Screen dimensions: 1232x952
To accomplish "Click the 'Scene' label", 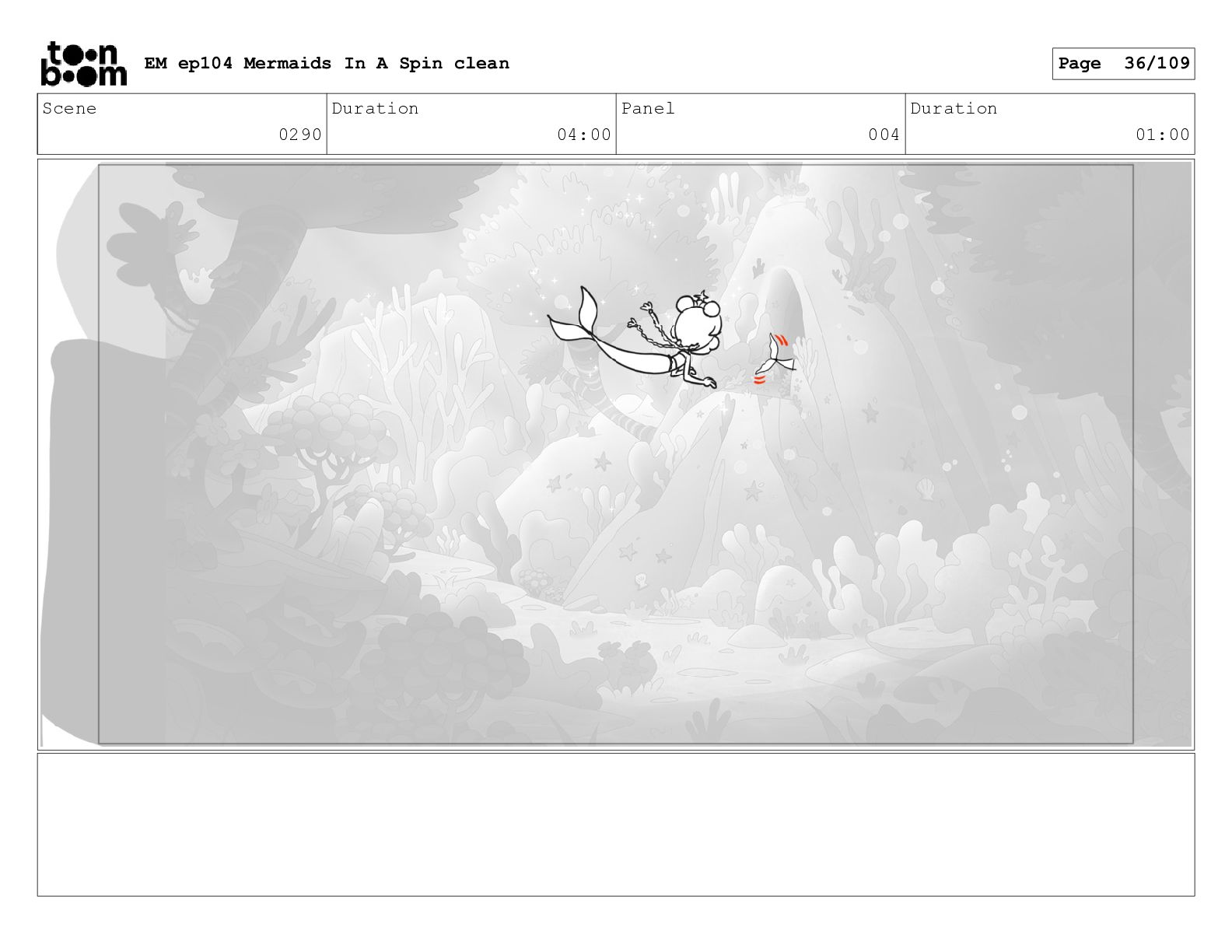I will [70, 109].
